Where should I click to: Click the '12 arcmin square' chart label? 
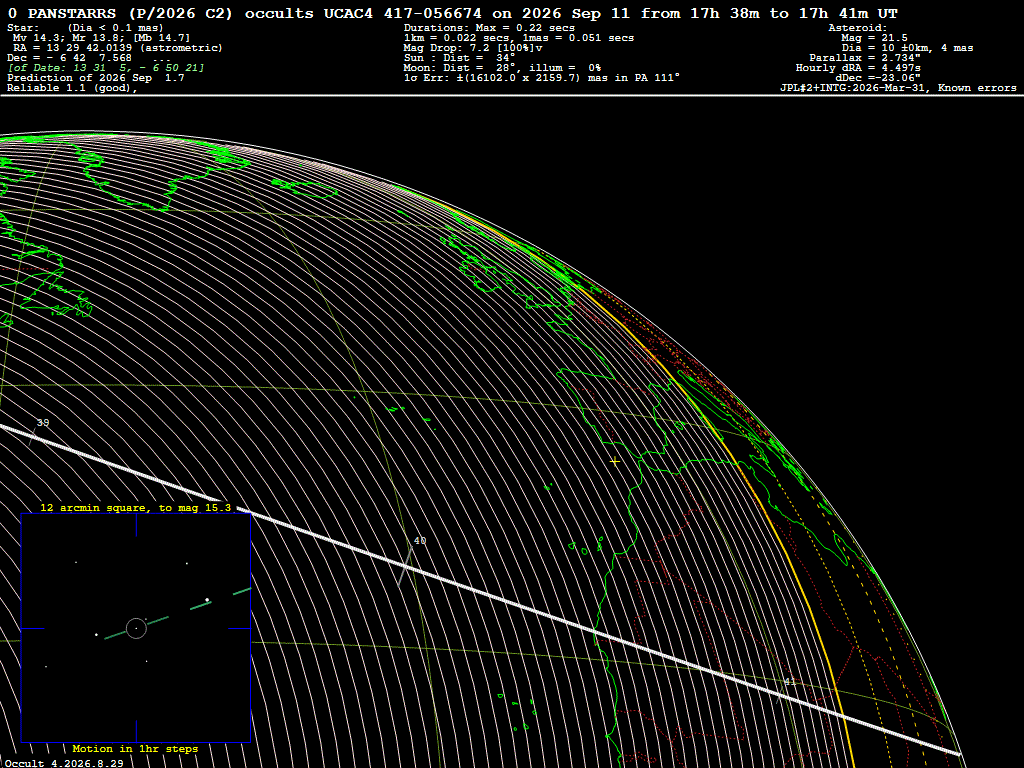135,507
